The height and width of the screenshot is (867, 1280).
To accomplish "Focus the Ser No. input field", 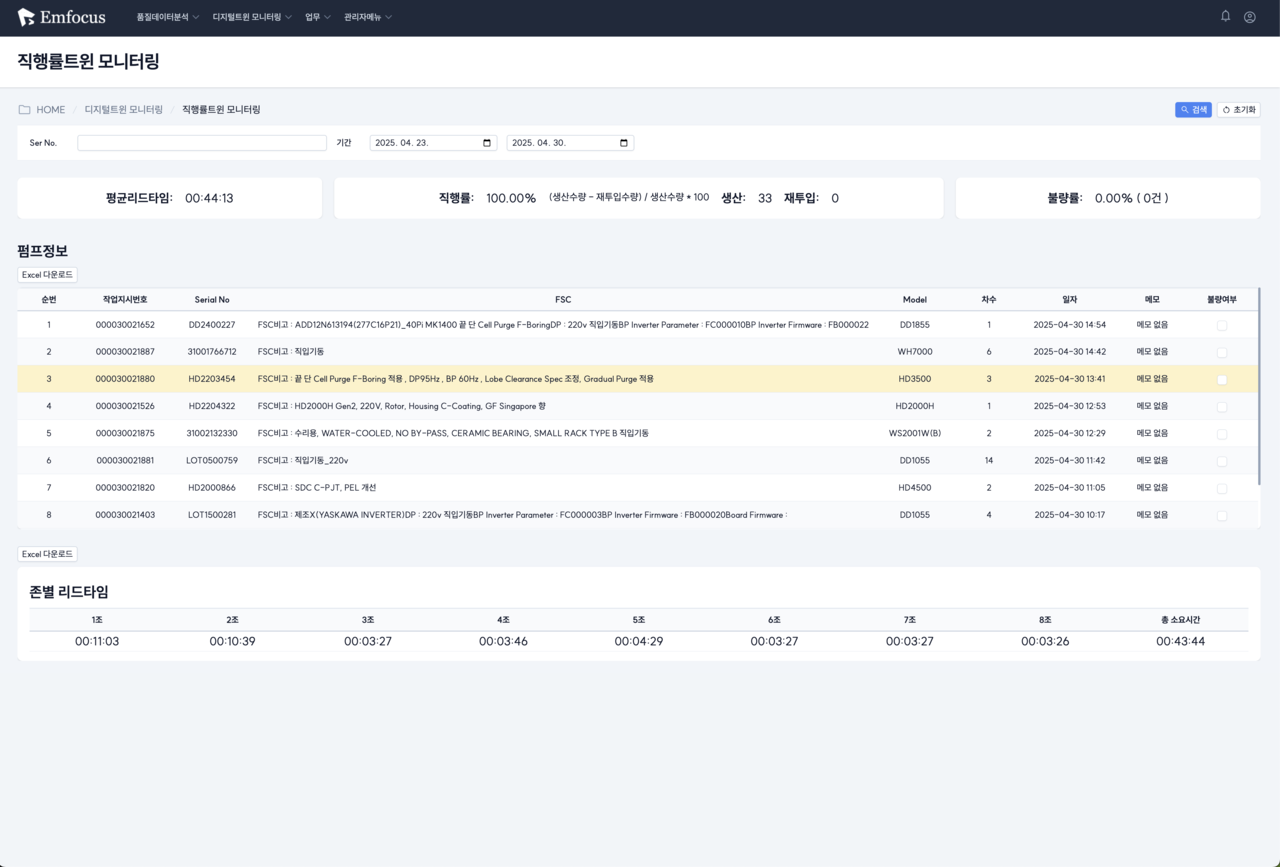I will [202, 143].
